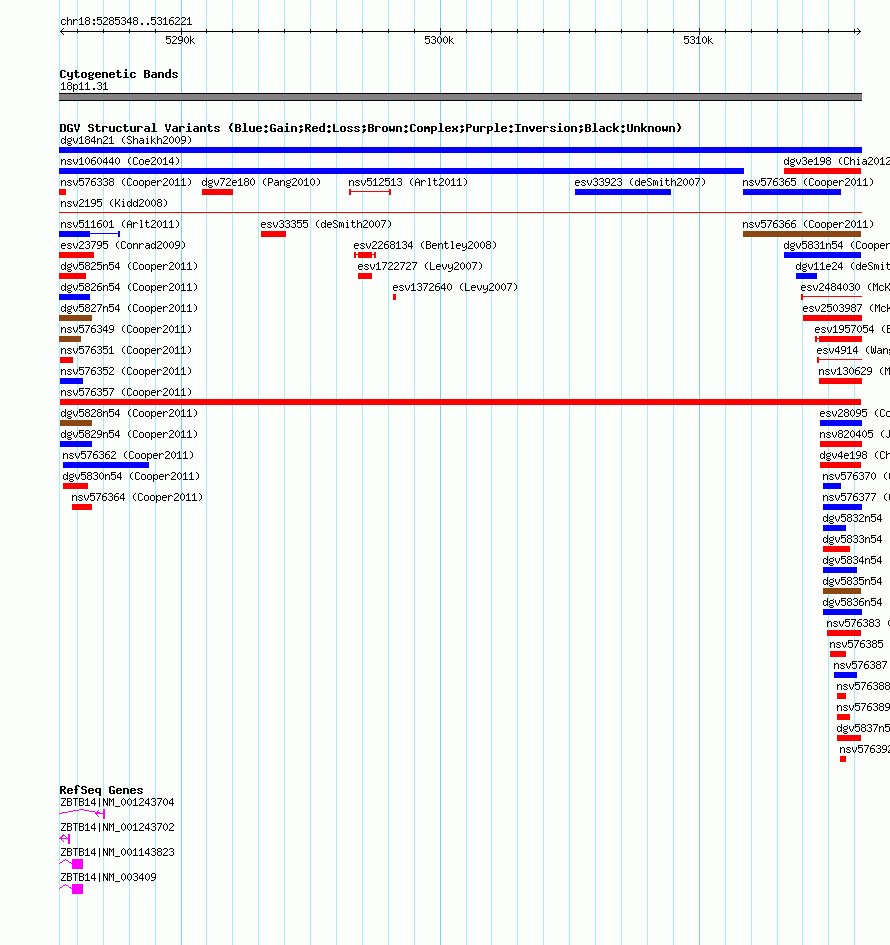Open variant esv2268134 (Bentley2008) label

coord(425,246)
